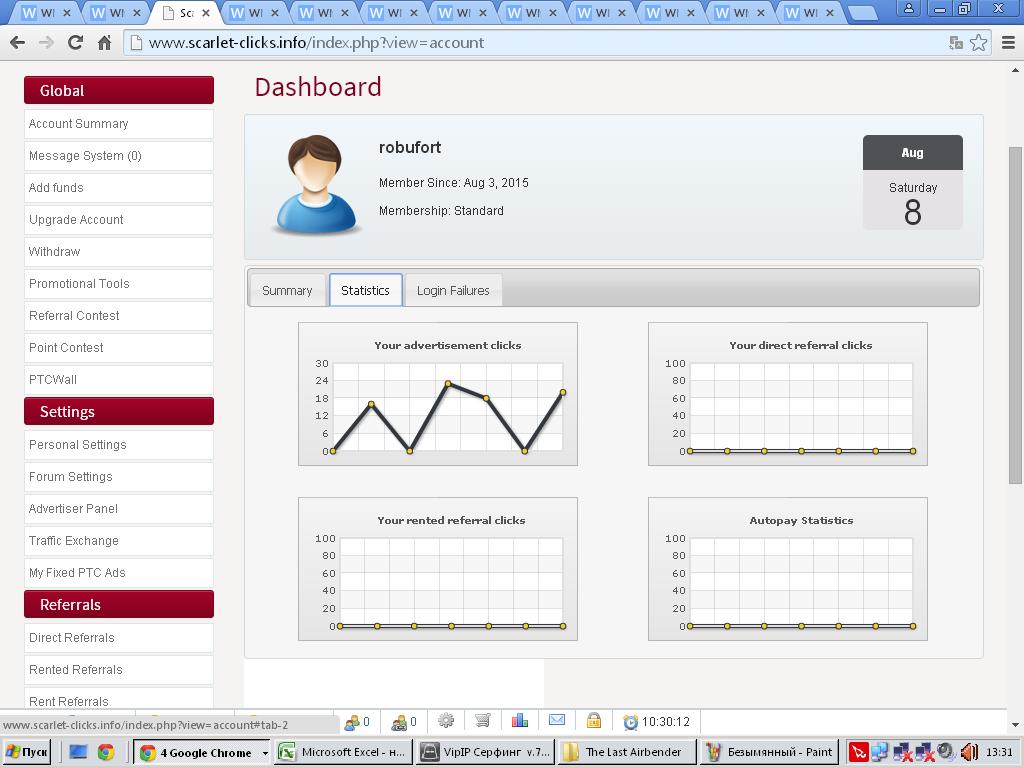Click the volume speaker tray icon

pyautogui.click(x=969, y=752)
